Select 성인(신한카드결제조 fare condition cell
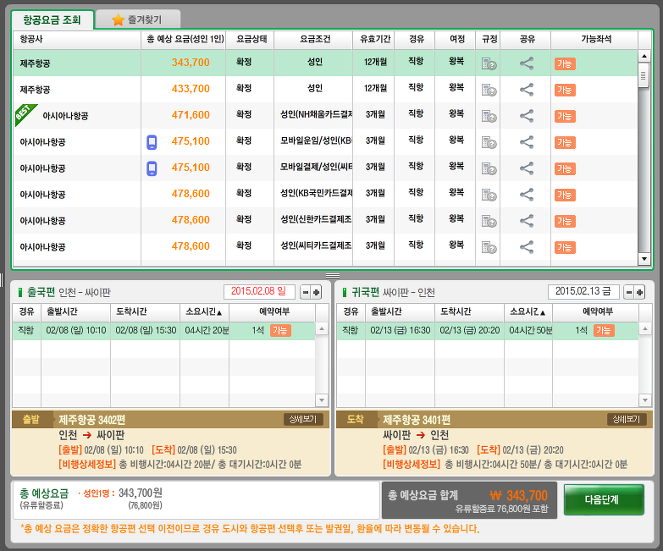663x551 pixels. (315, 220)
